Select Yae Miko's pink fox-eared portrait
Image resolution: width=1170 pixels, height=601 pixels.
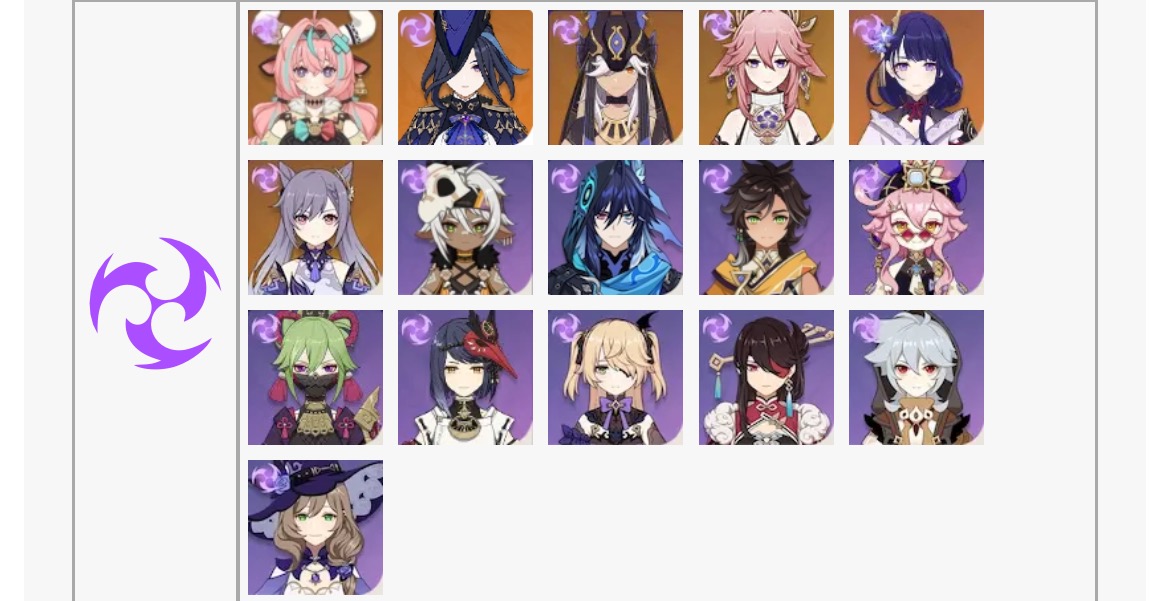(x=766, y=78)
